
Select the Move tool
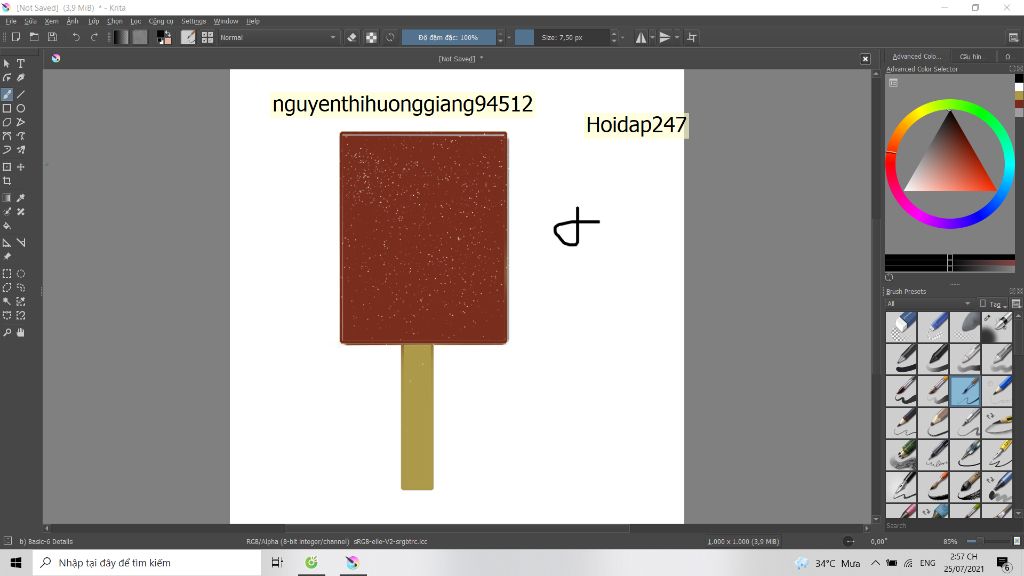[21, 167]
